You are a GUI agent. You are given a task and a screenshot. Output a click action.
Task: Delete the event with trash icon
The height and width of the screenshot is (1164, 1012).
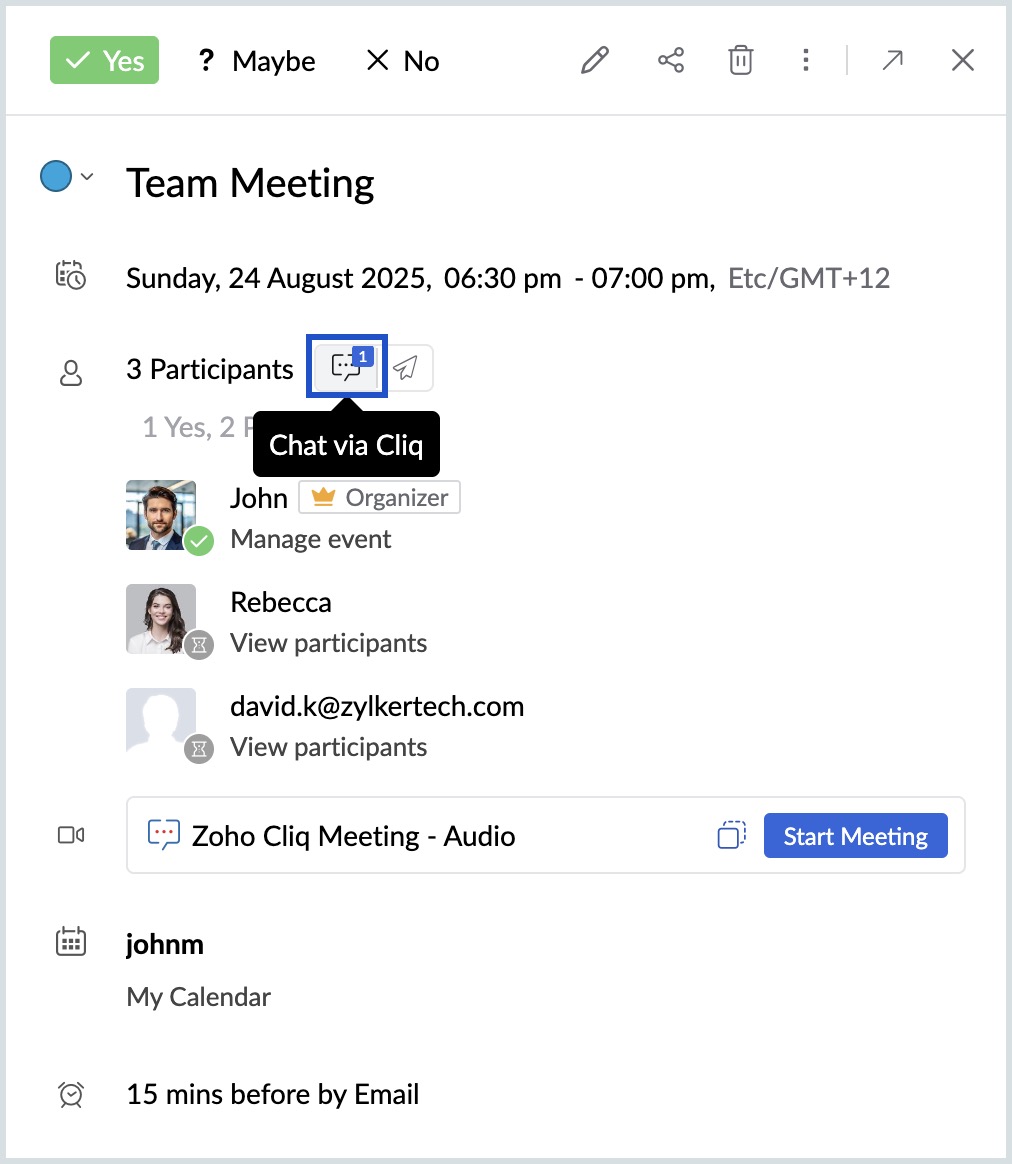[740, 61]
